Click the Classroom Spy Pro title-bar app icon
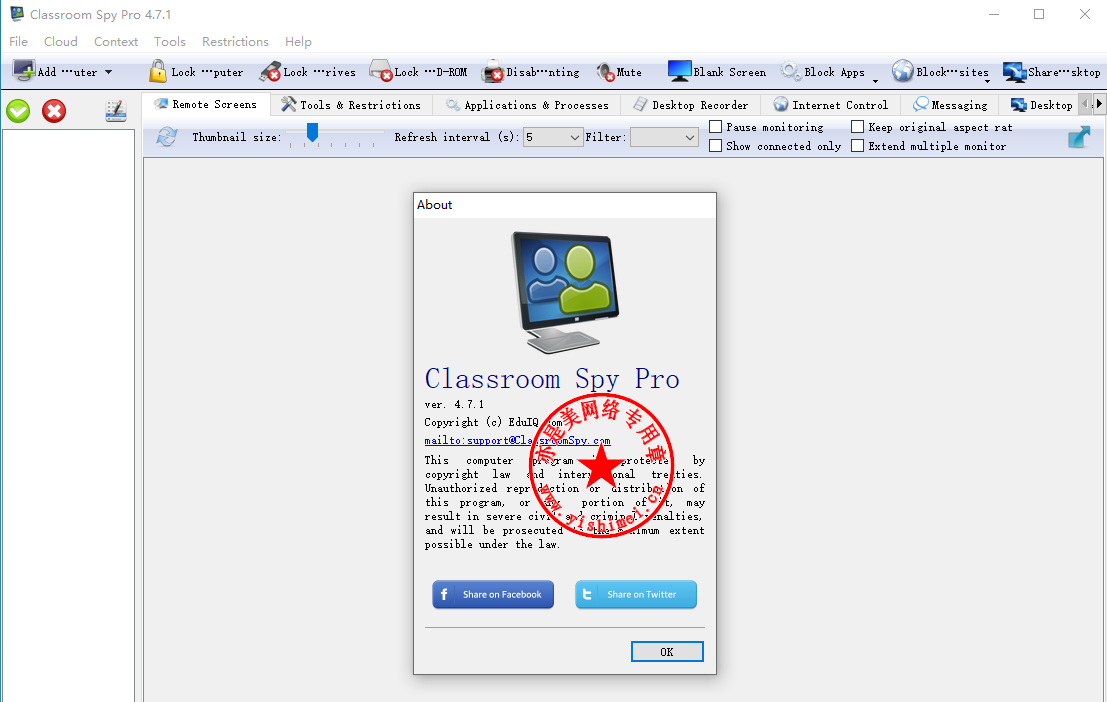Viewport: 1107px width, 702px height. click(17, 13)
